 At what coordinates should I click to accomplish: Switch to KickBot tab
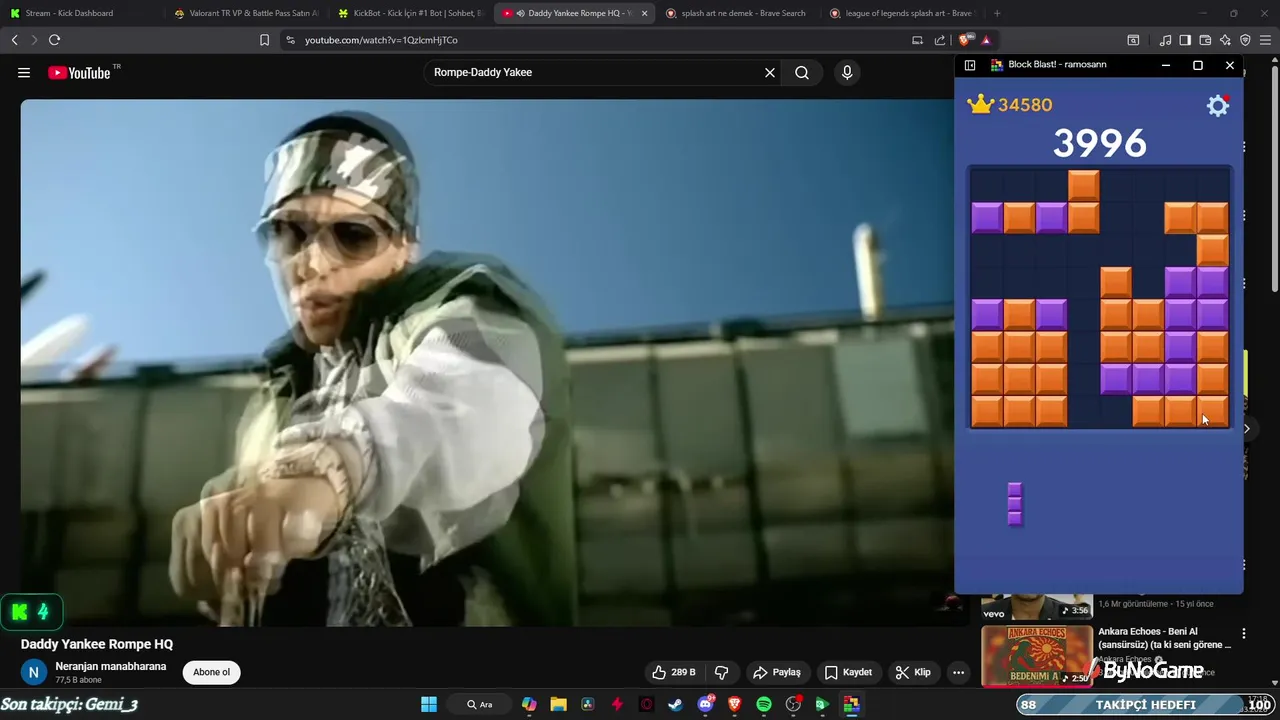[410, 13]
